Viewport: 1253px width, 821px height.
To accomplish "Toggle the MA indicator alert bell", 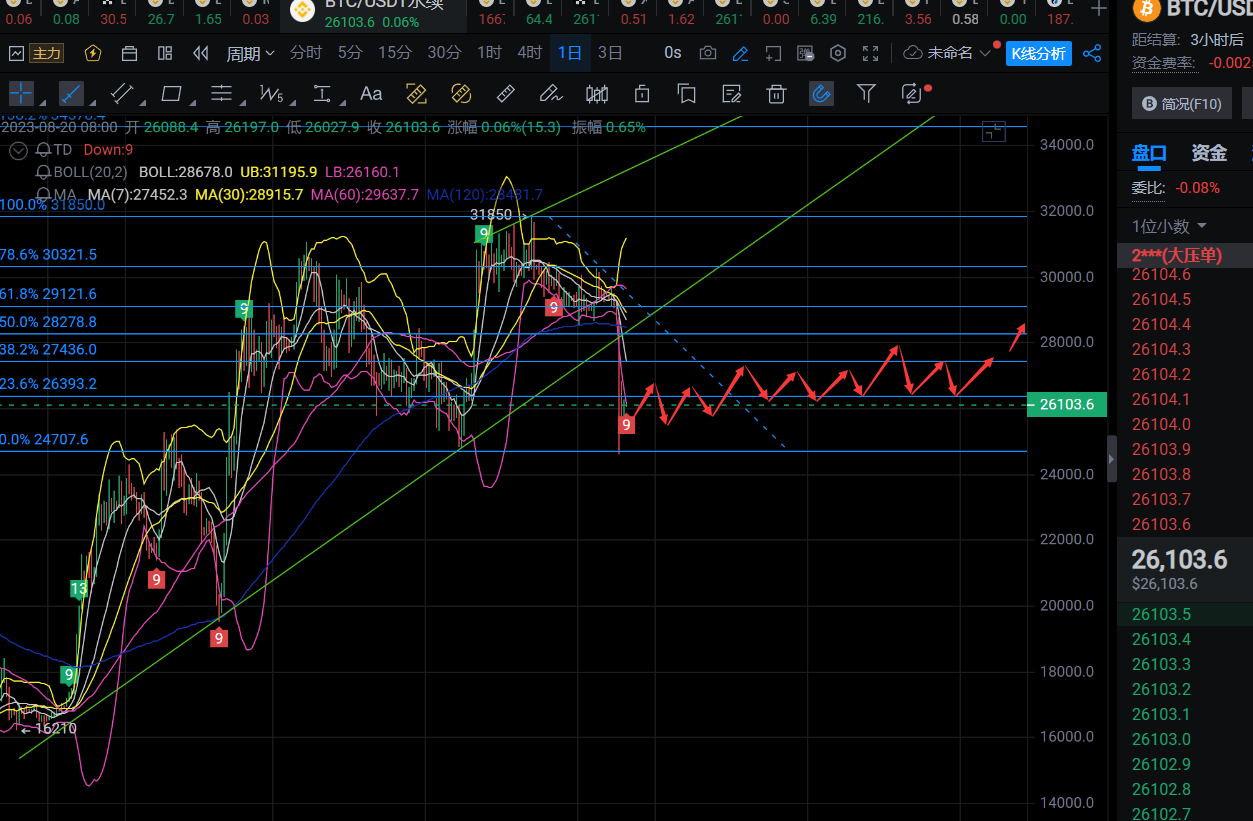I will pos(43,194).
